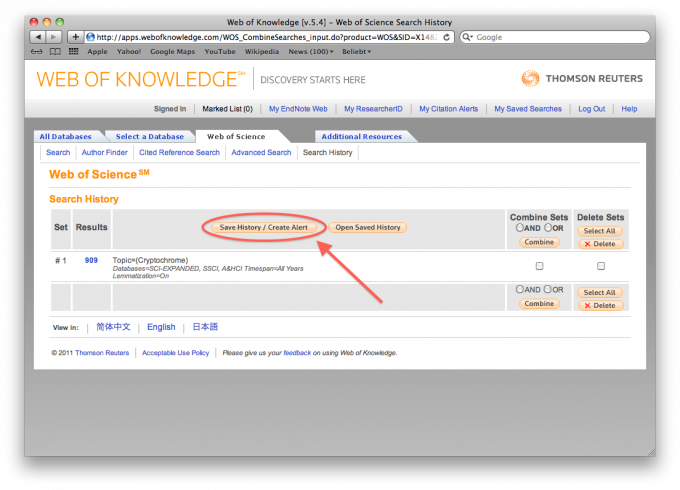Viewport: 680px width, 490px height.
Task: Open Cited Reference Search sub-tab
Action: pos(179,153)
